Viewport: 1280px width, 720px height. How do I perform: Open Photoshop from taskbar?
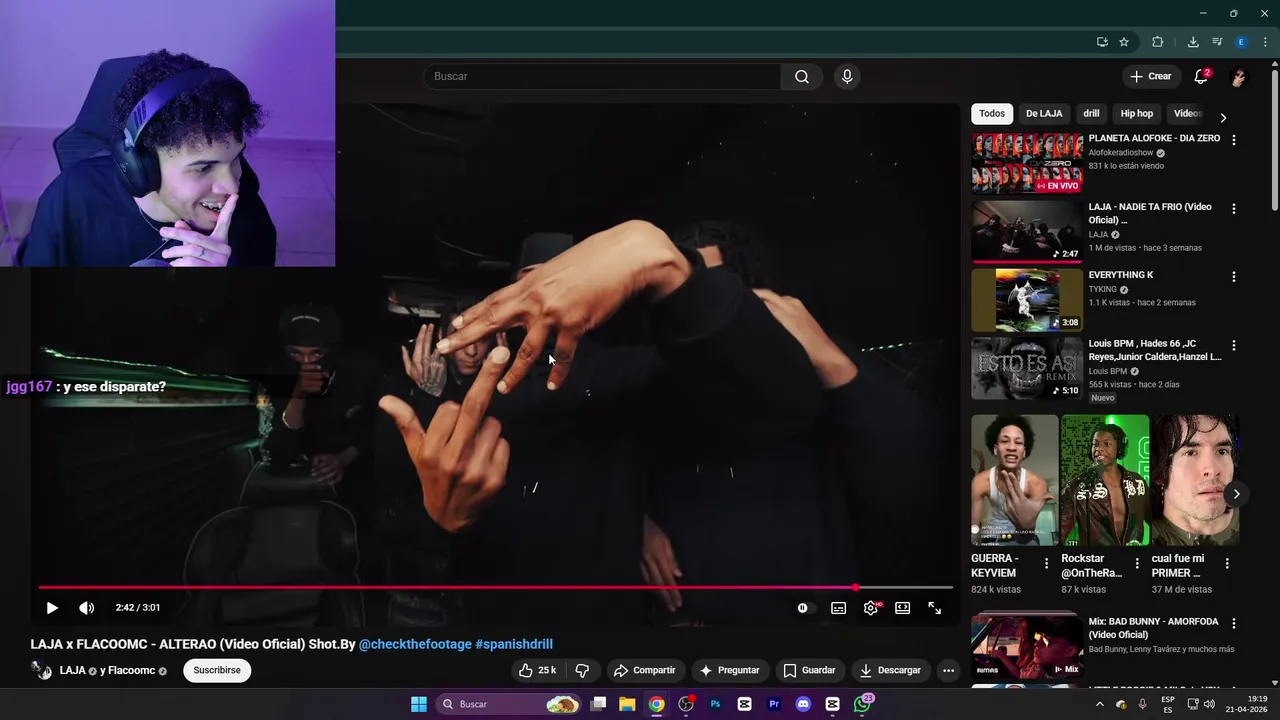click(715, 704)
